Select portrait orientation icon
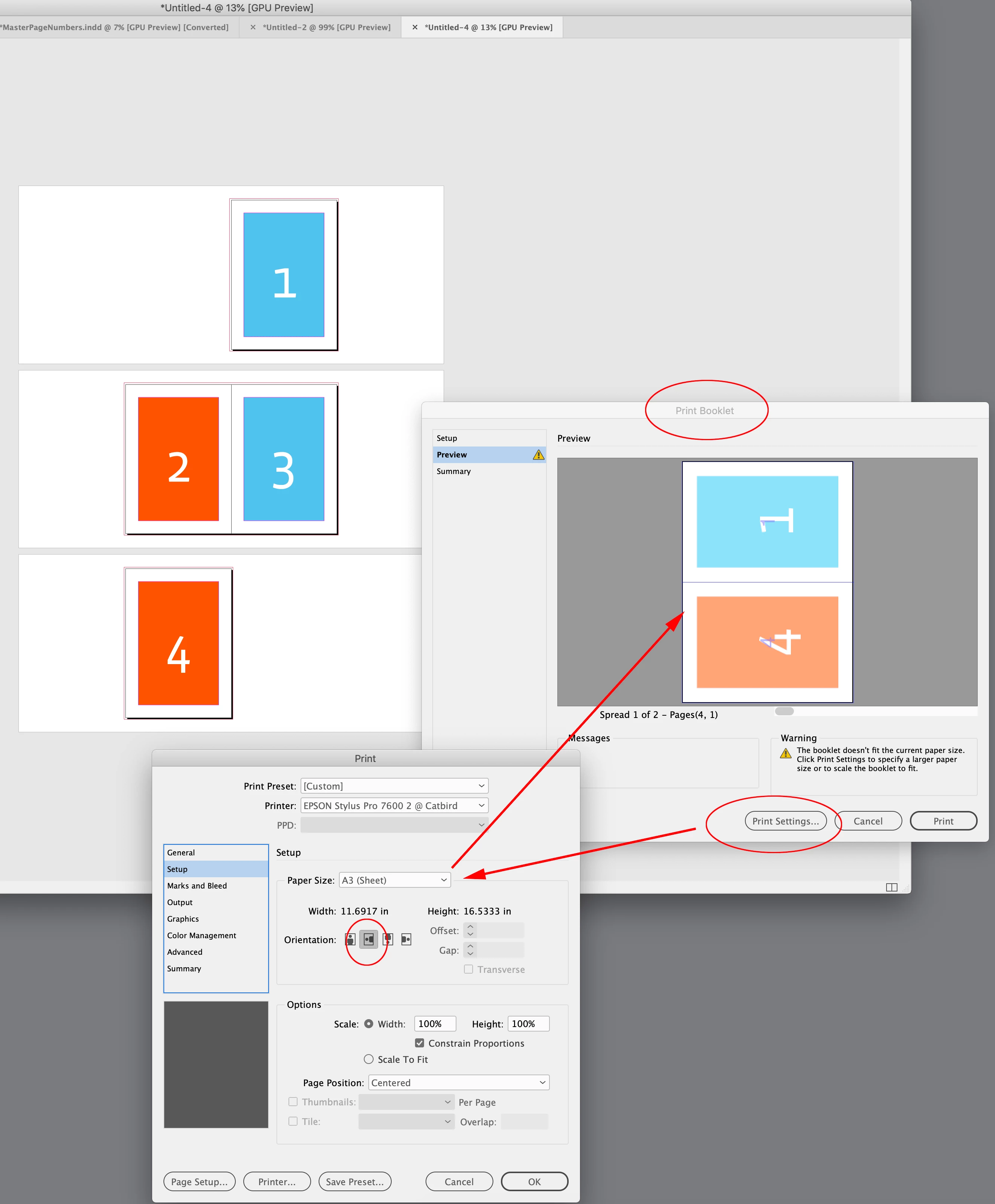This screenshot has width=995, height=1204. pyautogui.click(x=350, y=939)
